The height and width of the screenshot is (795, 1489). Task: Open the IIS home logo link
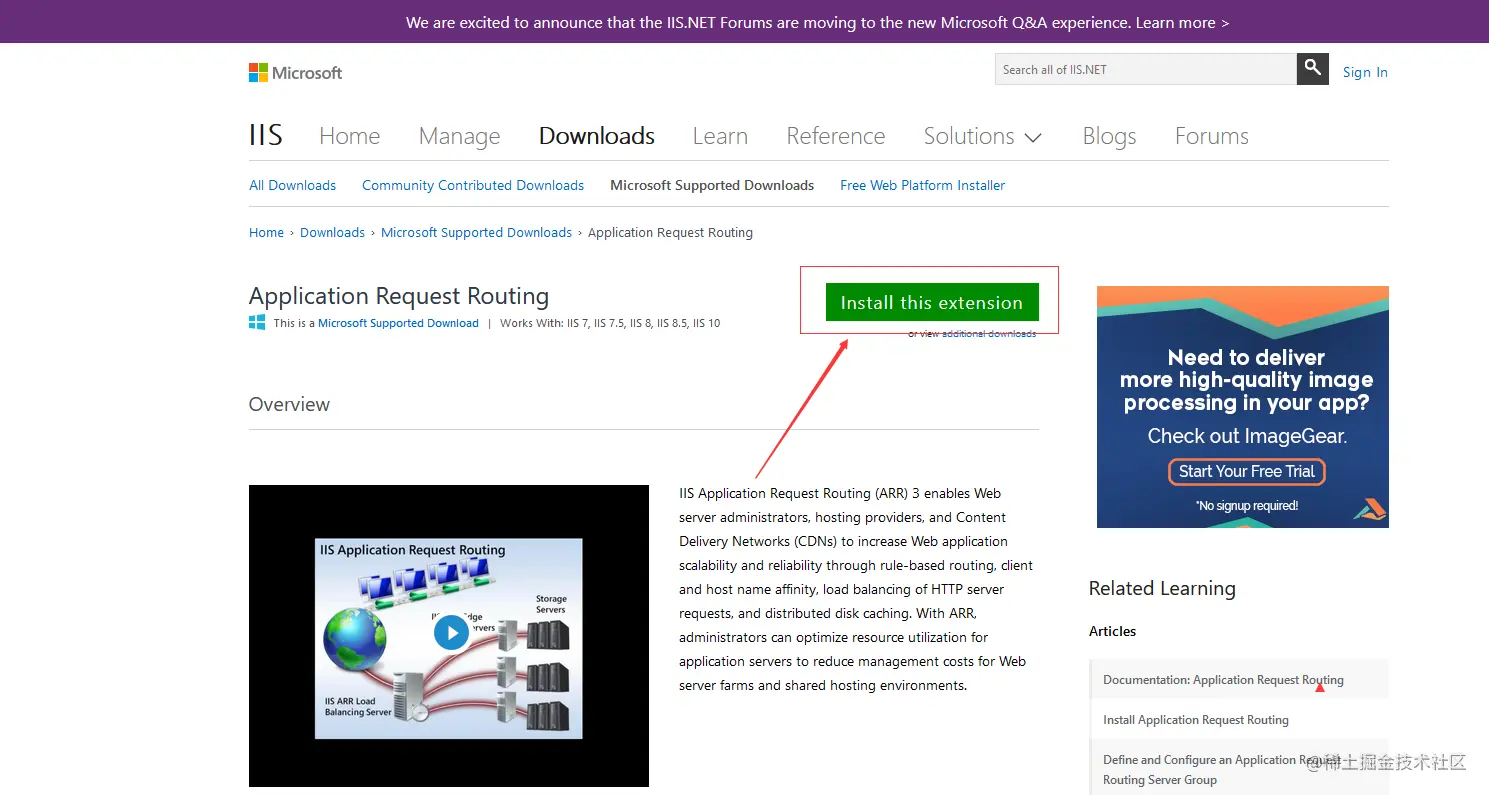266,136
